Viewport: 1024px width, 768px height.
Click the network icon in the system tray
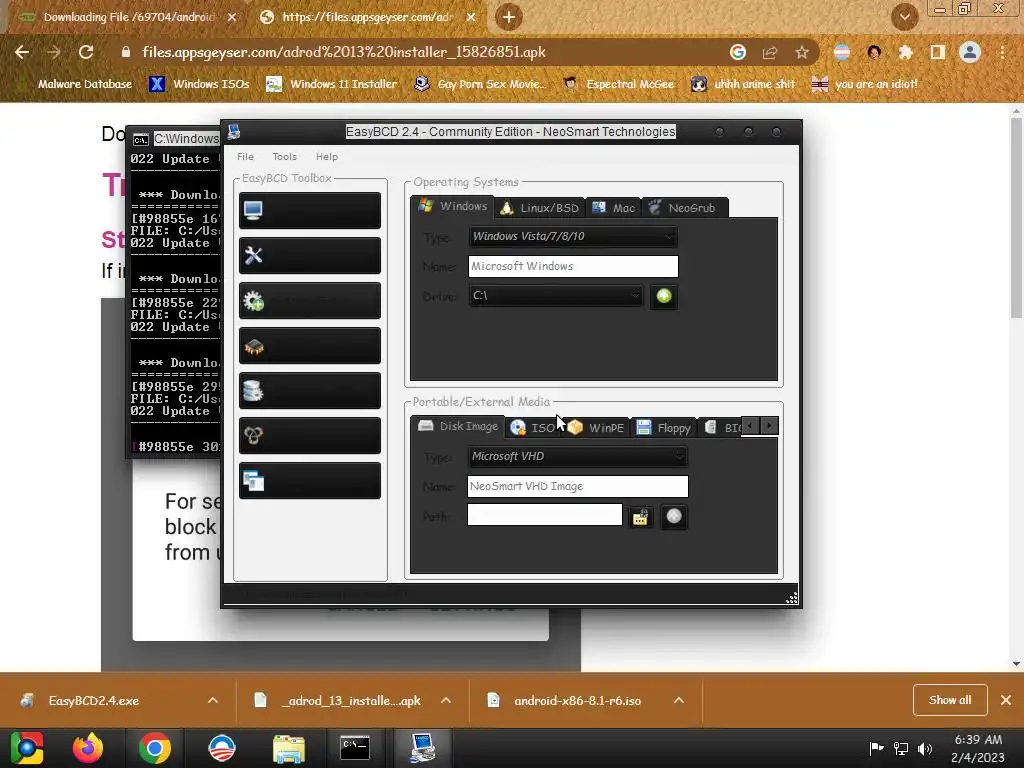pyautogui.click(x=901, y=748)
